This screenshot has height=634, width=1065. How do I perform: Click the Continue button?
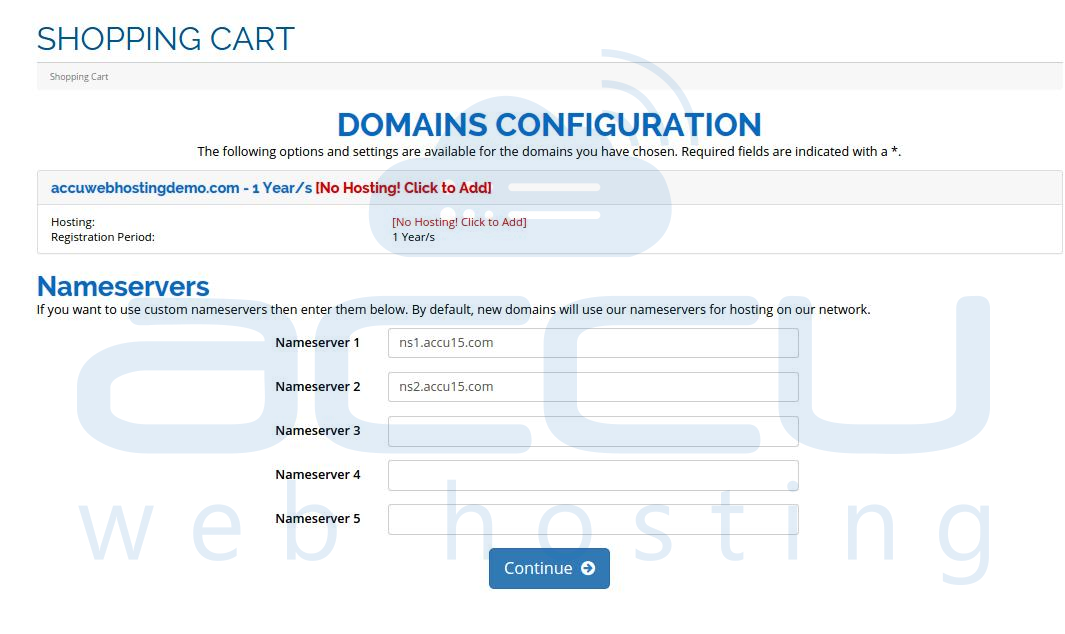tap(549, 568)
